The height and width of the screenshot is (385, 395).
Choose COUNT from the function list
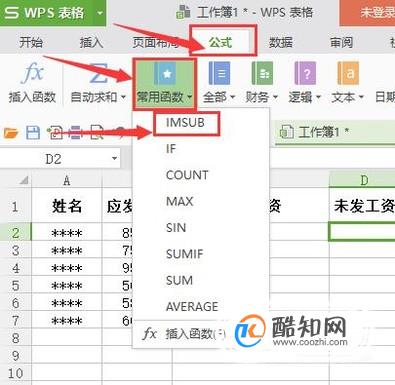(187, 175)
